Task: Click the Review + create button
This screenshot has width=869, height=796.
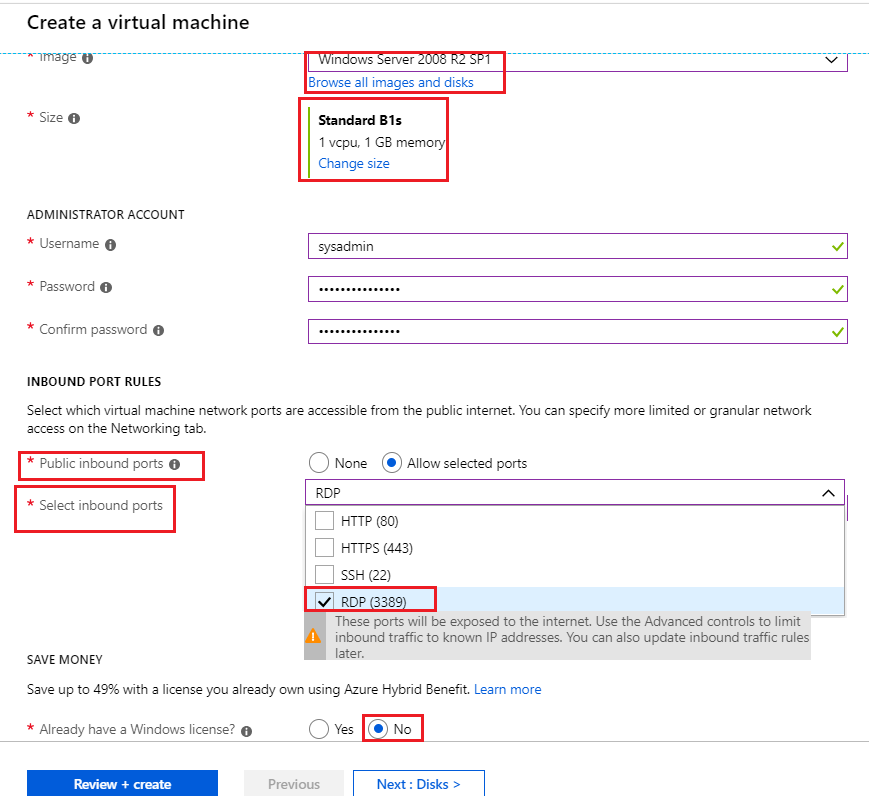Action: pos(122,783)
